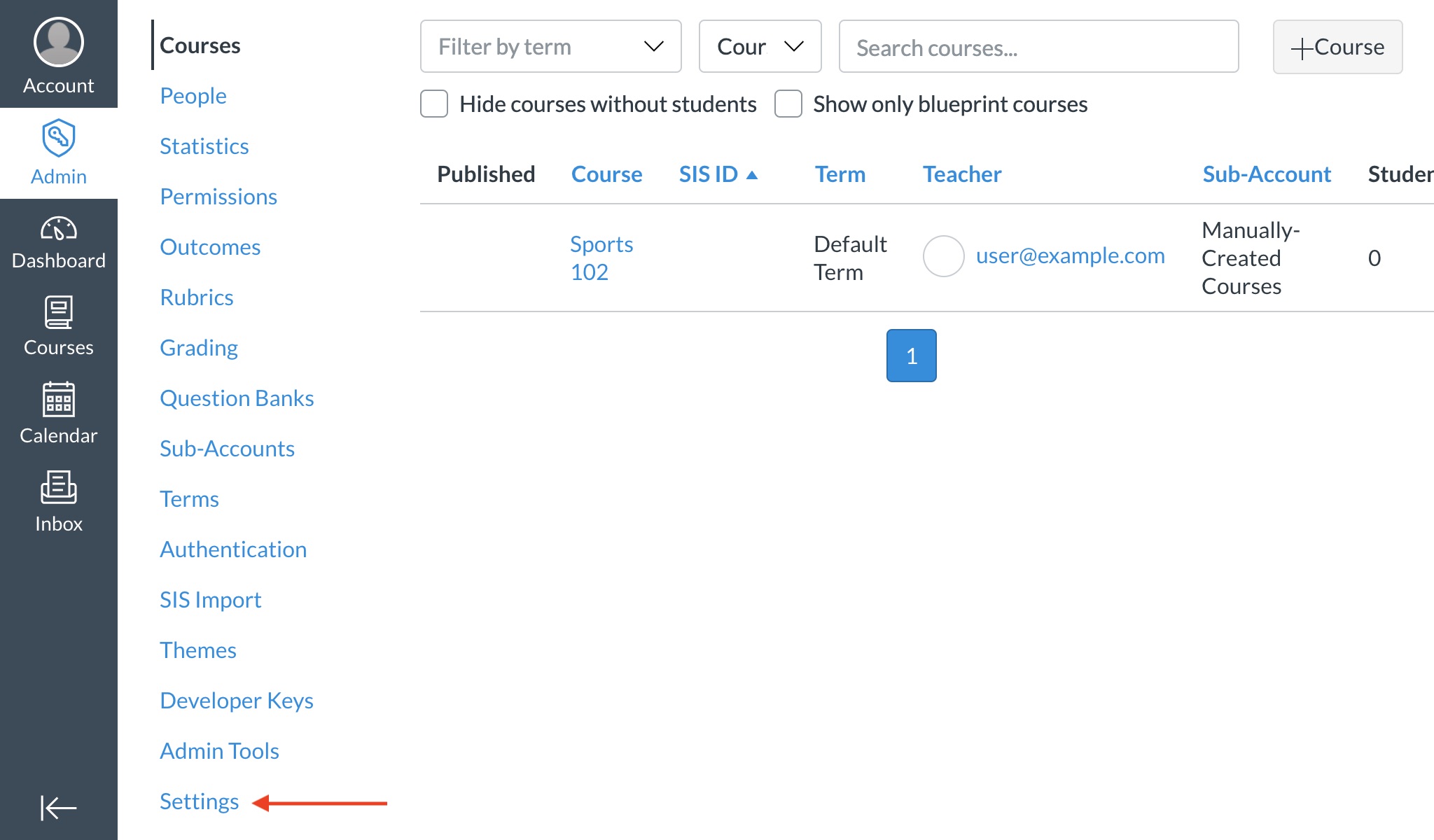Open the Calendar icon
Viewport: 1434px width, 840px height.
pyautogui.click(x=59, y=400)
